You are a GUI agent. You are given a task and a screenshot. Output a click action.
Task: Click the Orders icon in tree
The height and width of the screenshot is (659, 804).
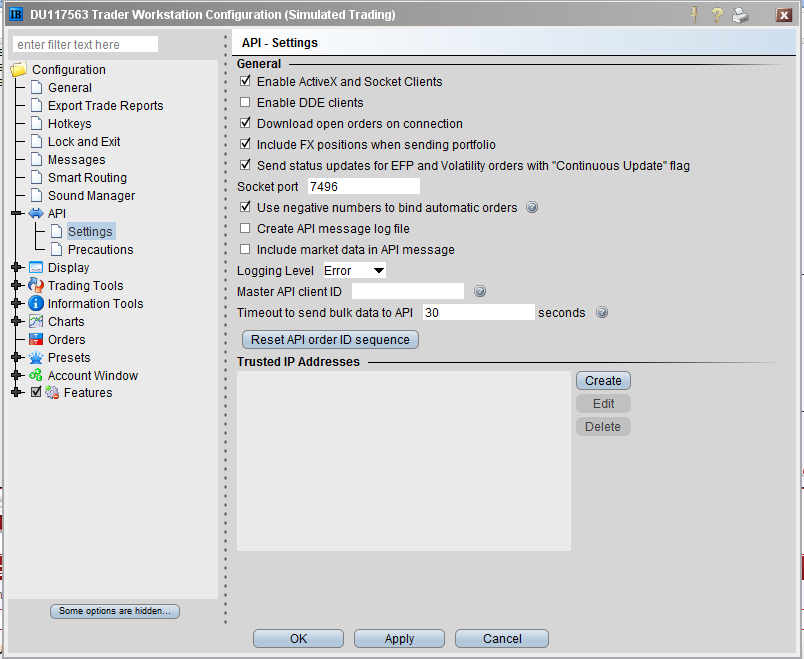point(36,339)
